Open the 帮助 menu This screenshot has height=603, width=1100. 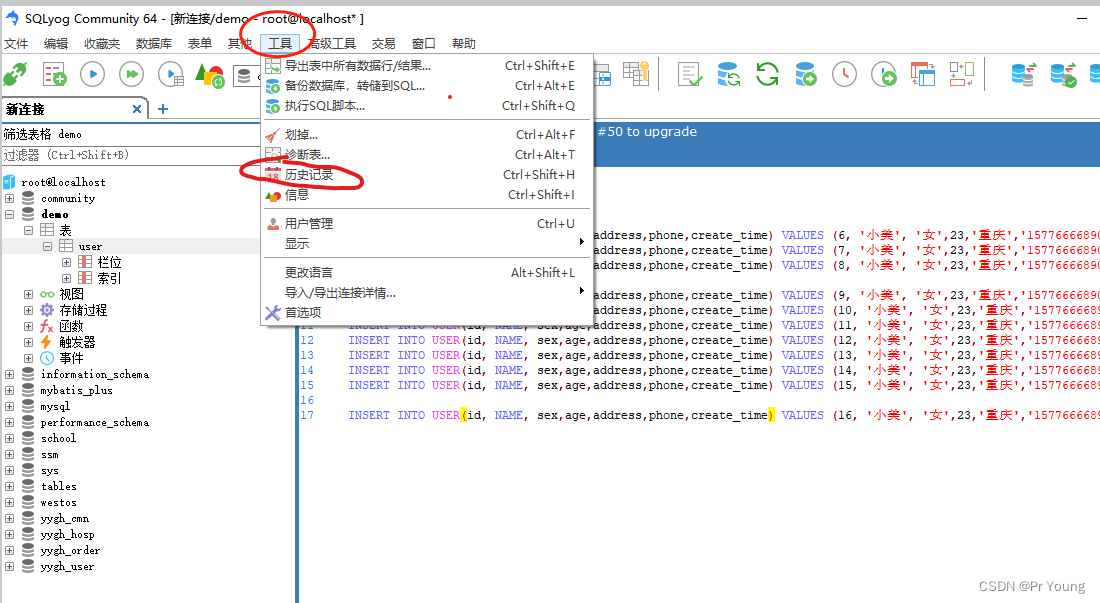[463, 43]
